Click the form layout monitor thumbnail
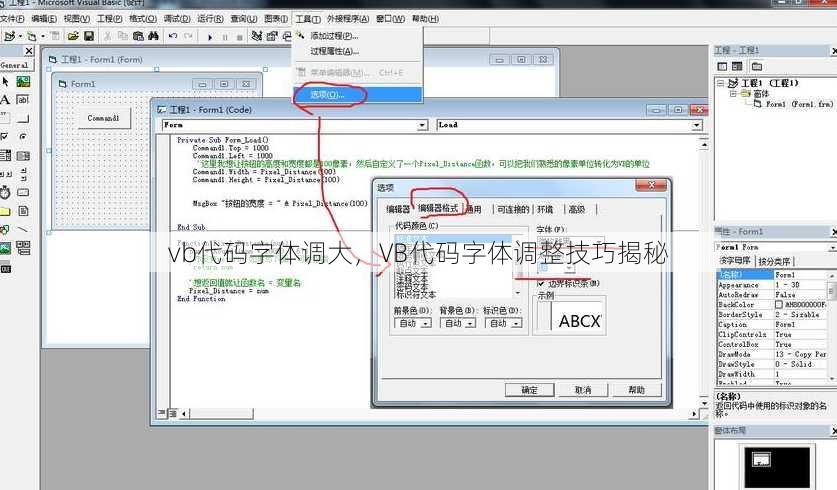Viewport: 837px width, 490px height. [777, 467]
